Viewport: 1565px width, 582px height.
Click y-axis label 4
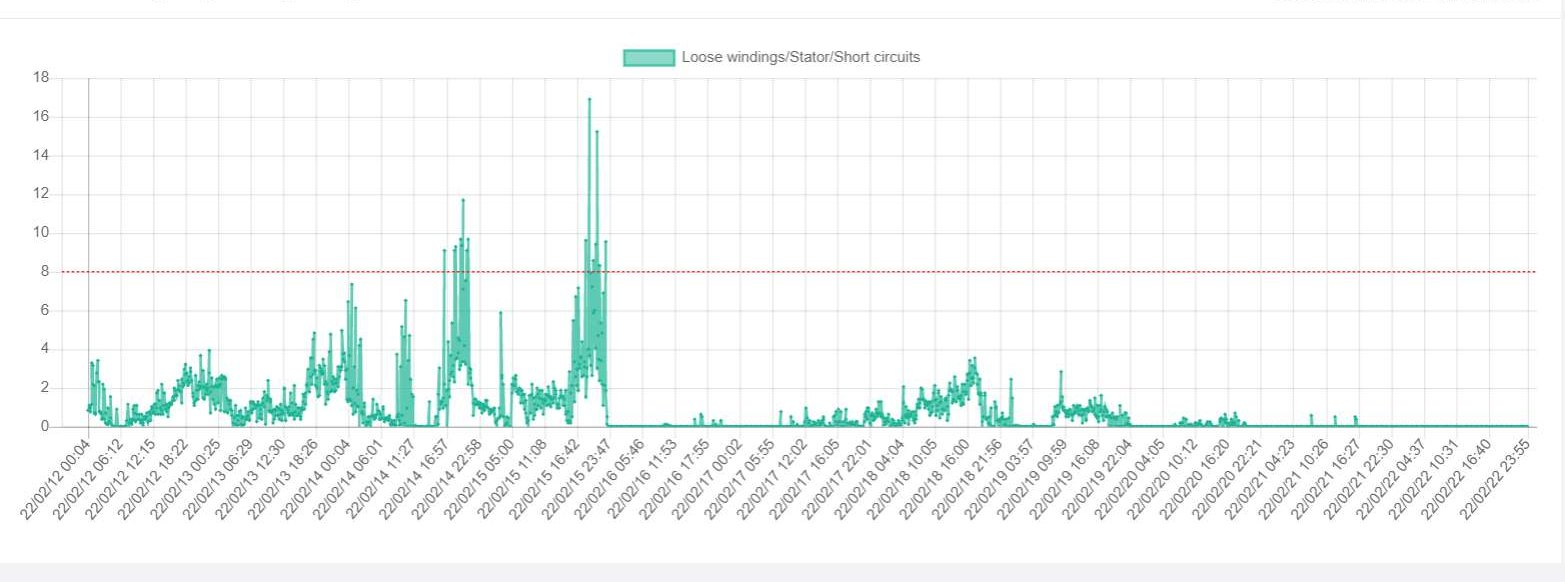[45, 349]
